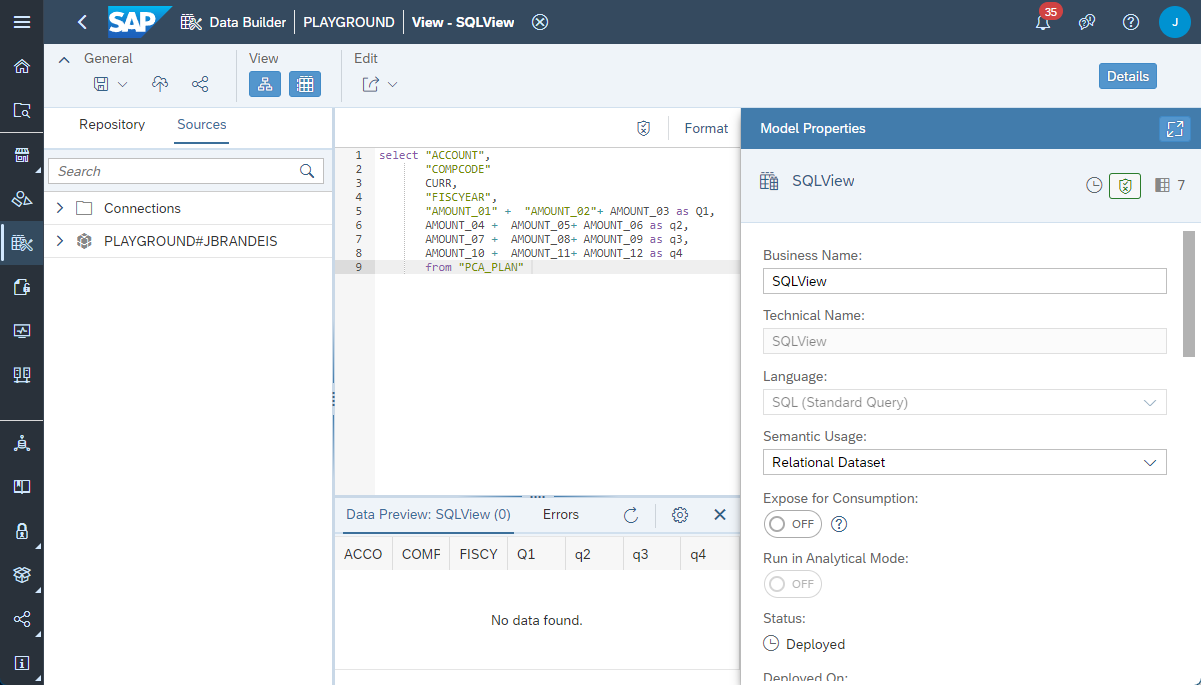Open the Export dropdown arrow
The image size is (1201, 685).
[x=392, y=85]
